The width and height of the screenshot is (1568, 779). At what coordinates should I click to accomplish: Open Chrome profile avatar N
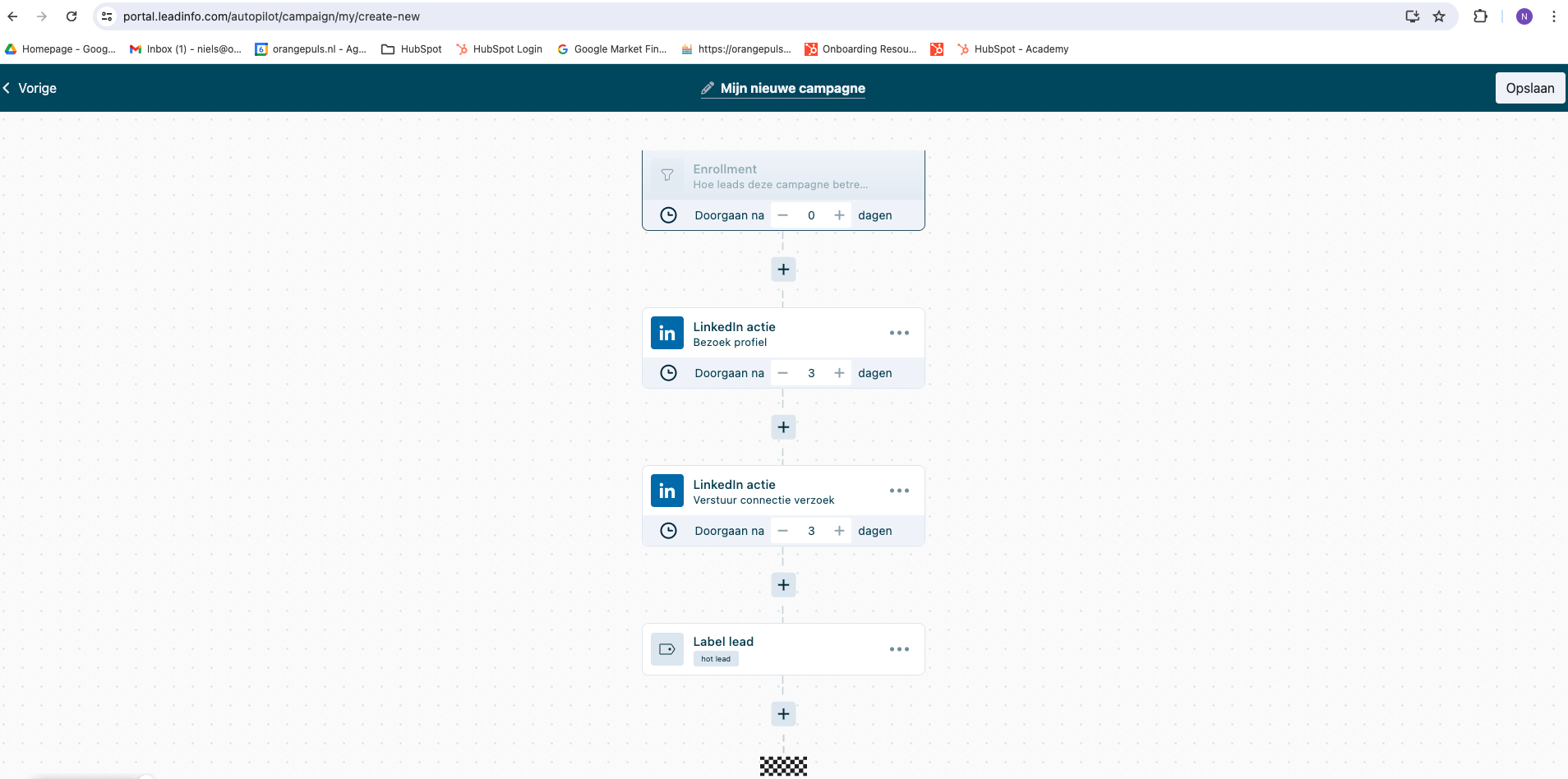(x=1524, y=16)
